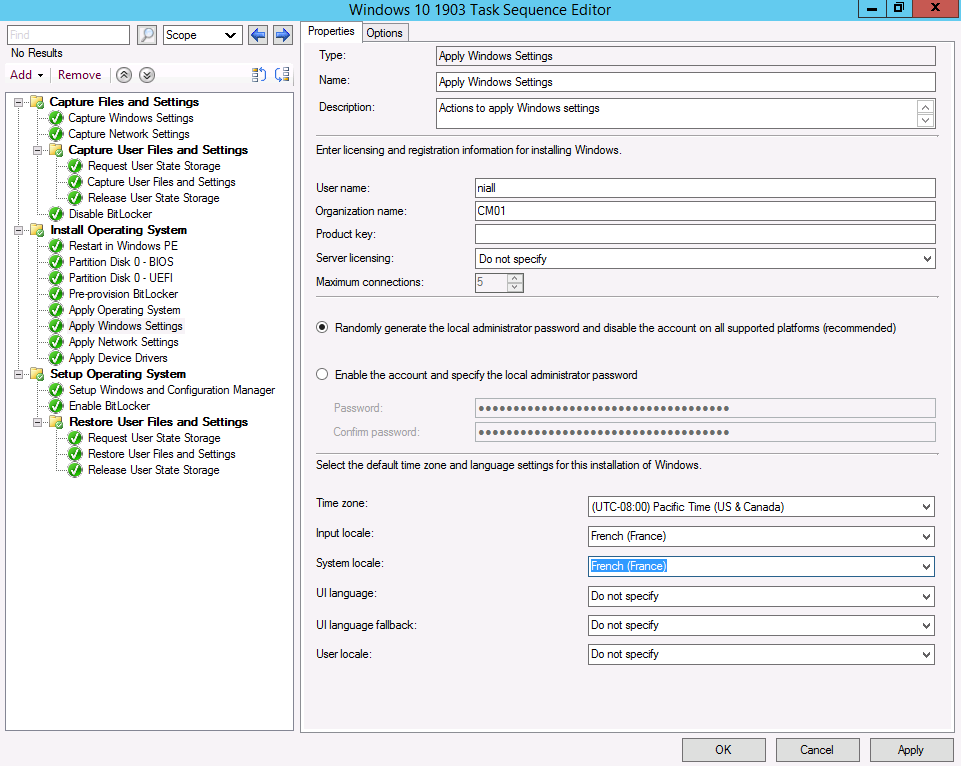The height and width of the screenshot is (766, 961).
Task: Open the User locale dropdown
Action: tap(761, 654)
